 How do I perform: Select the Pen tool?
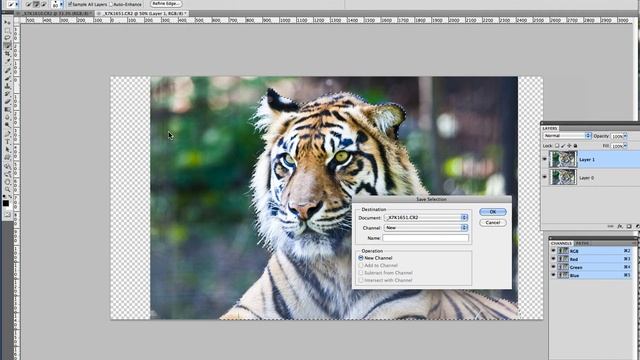point(7,133)
